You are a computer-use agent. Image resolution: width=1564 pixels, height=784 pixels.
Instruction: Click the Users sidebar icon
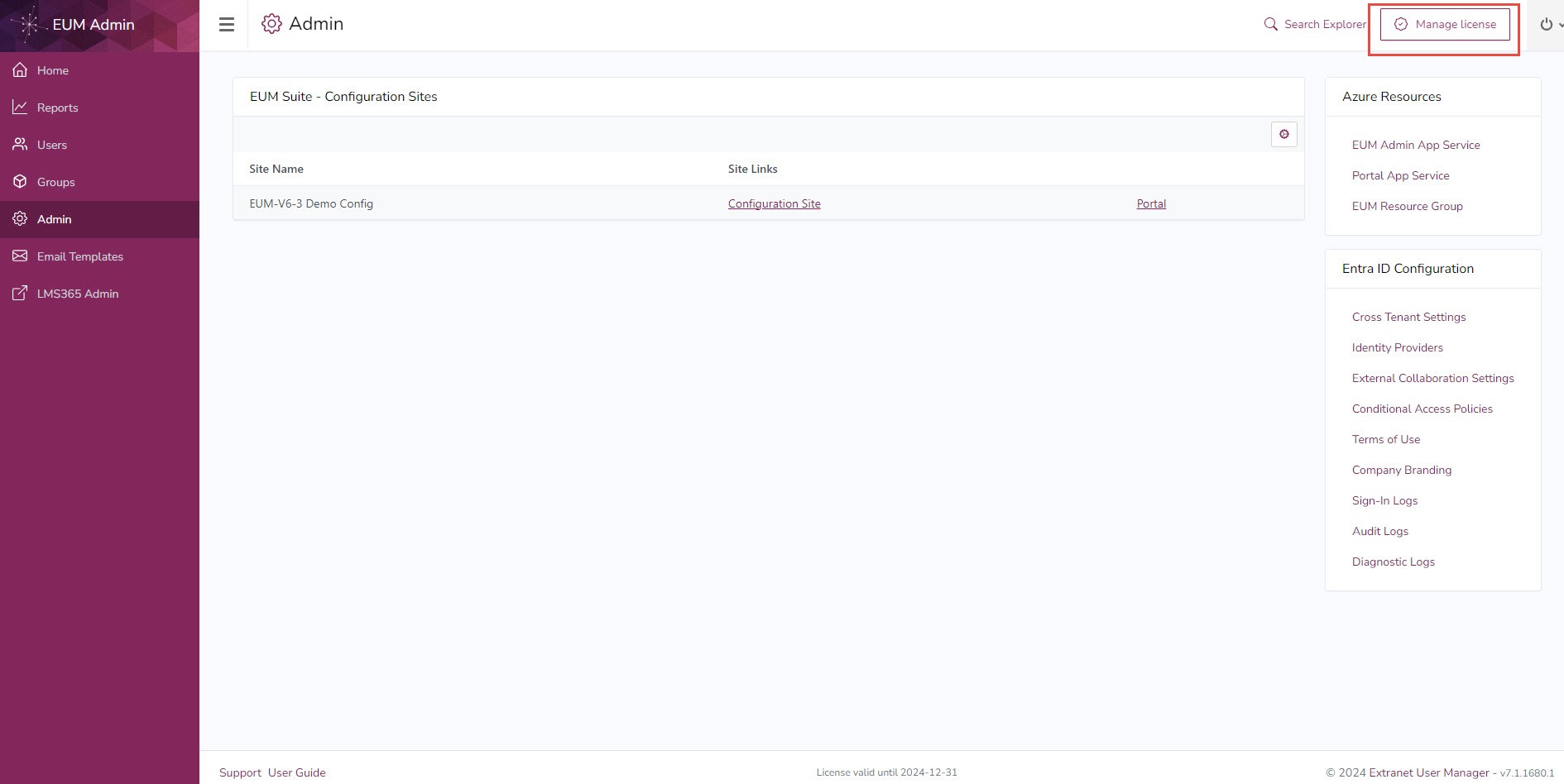(20, 144)
